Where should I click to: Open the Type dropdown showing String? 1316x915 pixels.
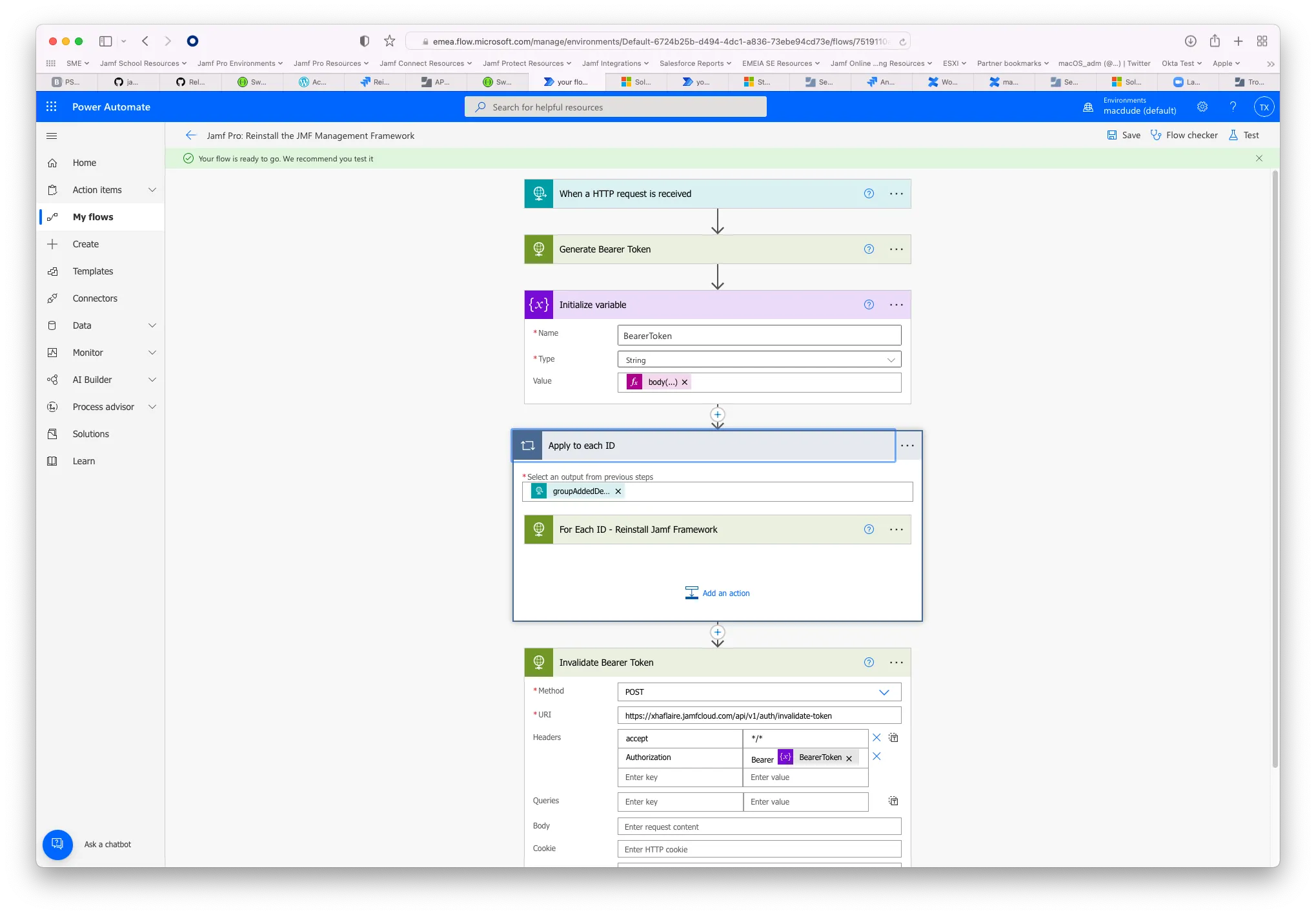[x=759, y=359]
